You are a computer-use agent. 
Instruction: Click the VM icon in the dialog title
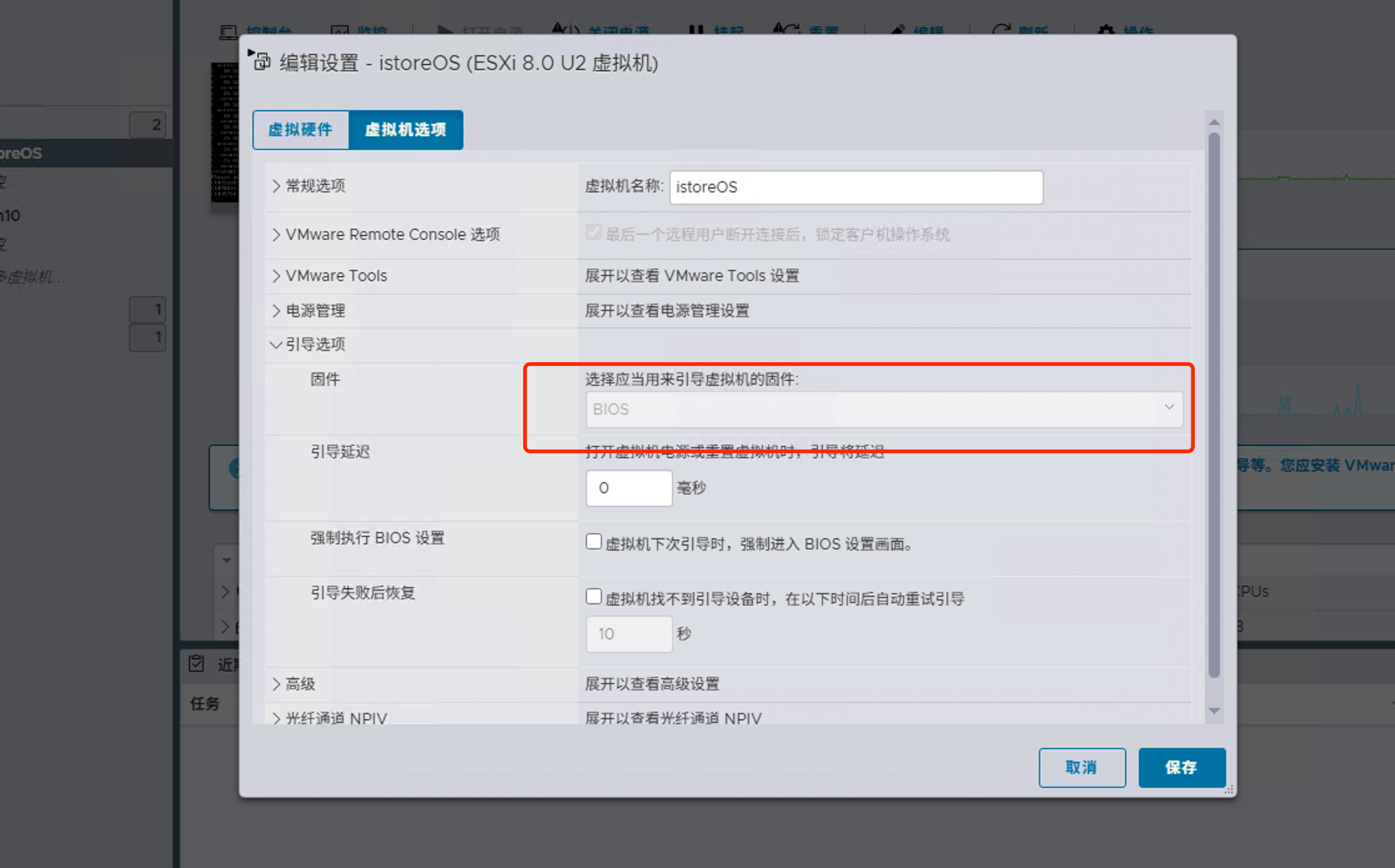click(x=261, y=62)
